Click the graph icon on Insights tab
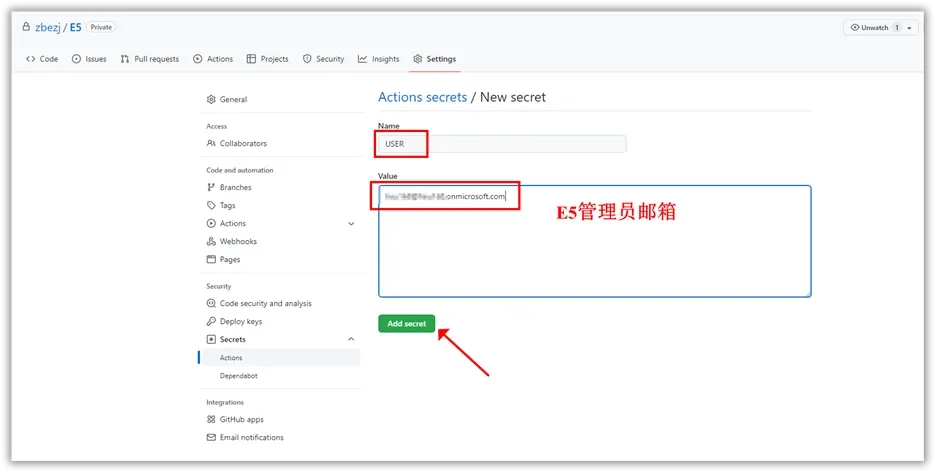Screen dimensions: 935x472 point(363,59)
